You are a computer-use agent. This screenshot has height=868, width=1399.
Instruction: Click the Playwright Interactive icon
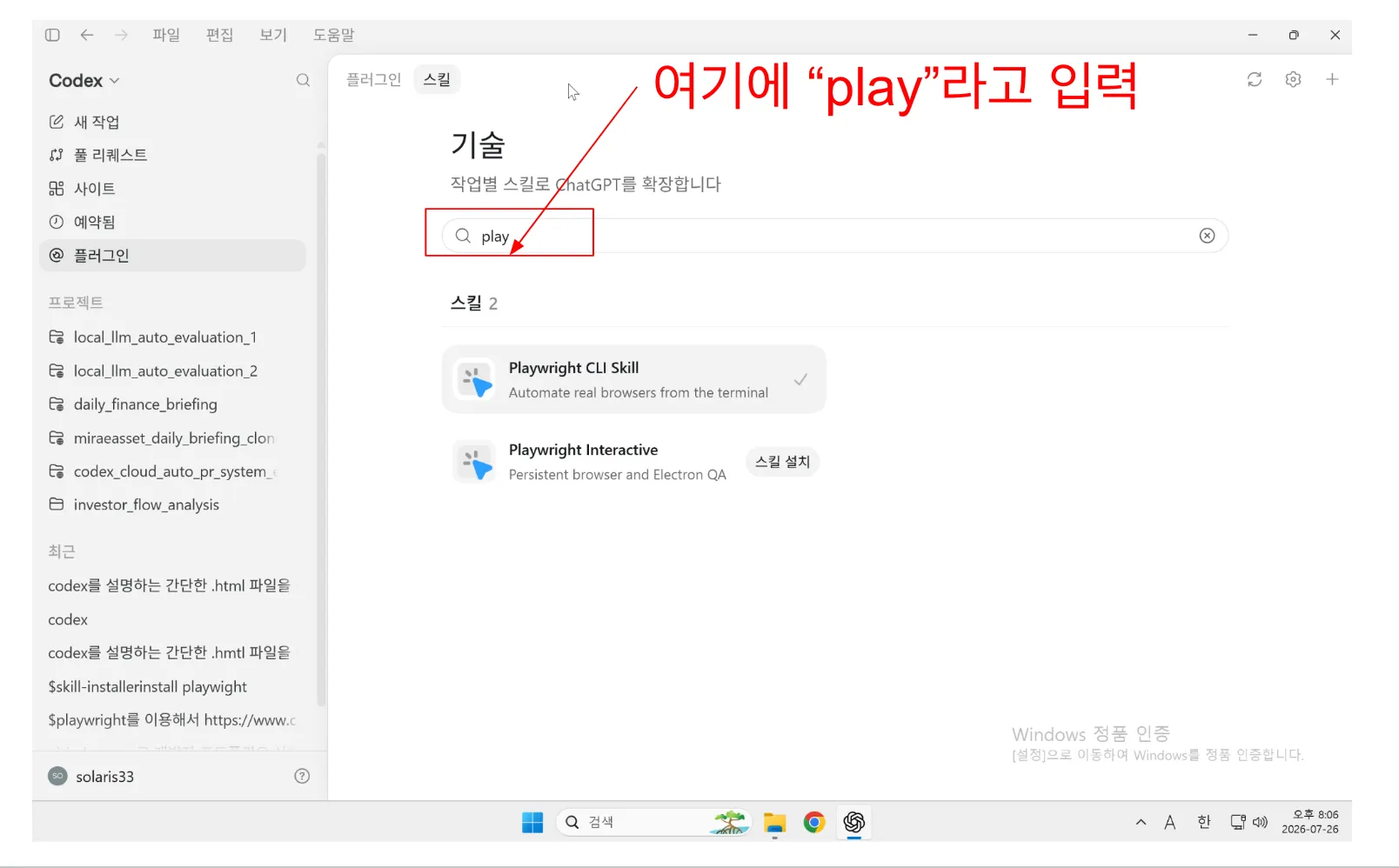pos(475,462)
